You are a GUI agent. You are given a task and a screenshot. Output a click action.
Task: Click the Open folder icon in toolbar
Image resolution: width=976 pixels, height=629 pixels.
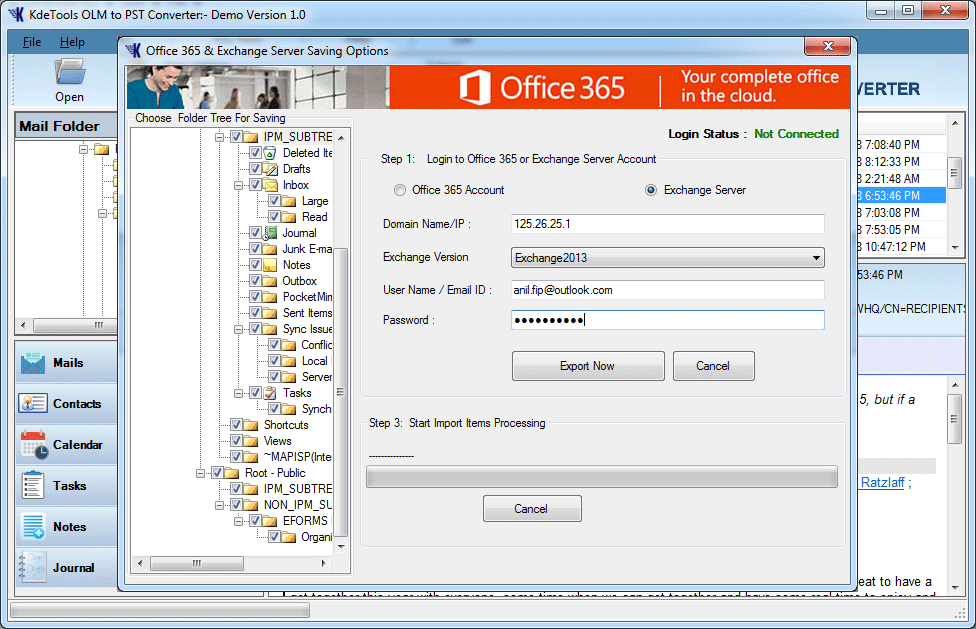click(70, 72)
